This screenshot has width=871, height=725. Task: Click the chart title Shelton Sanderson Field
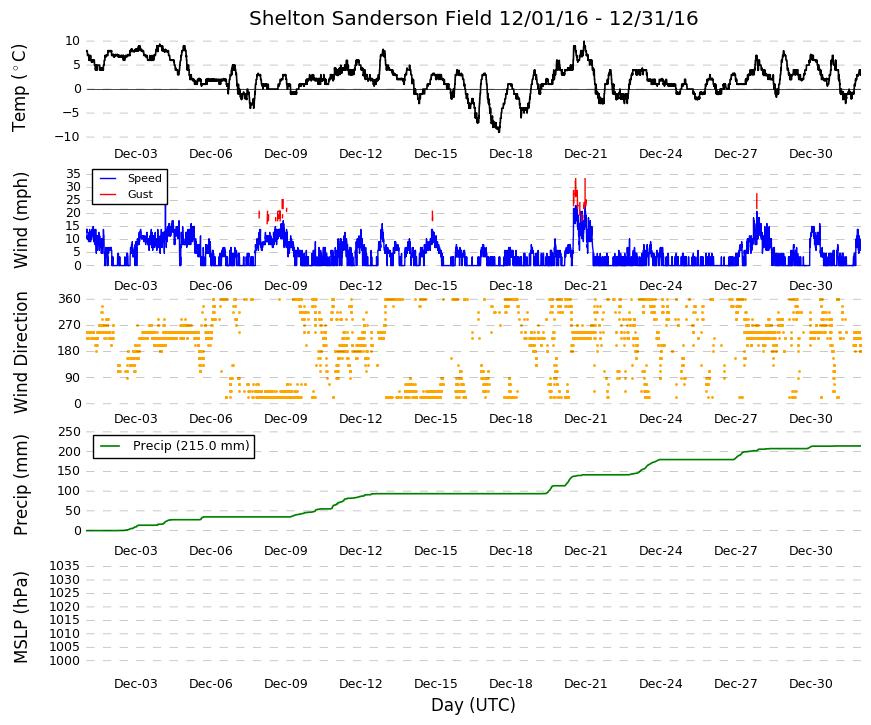[371, 18]
